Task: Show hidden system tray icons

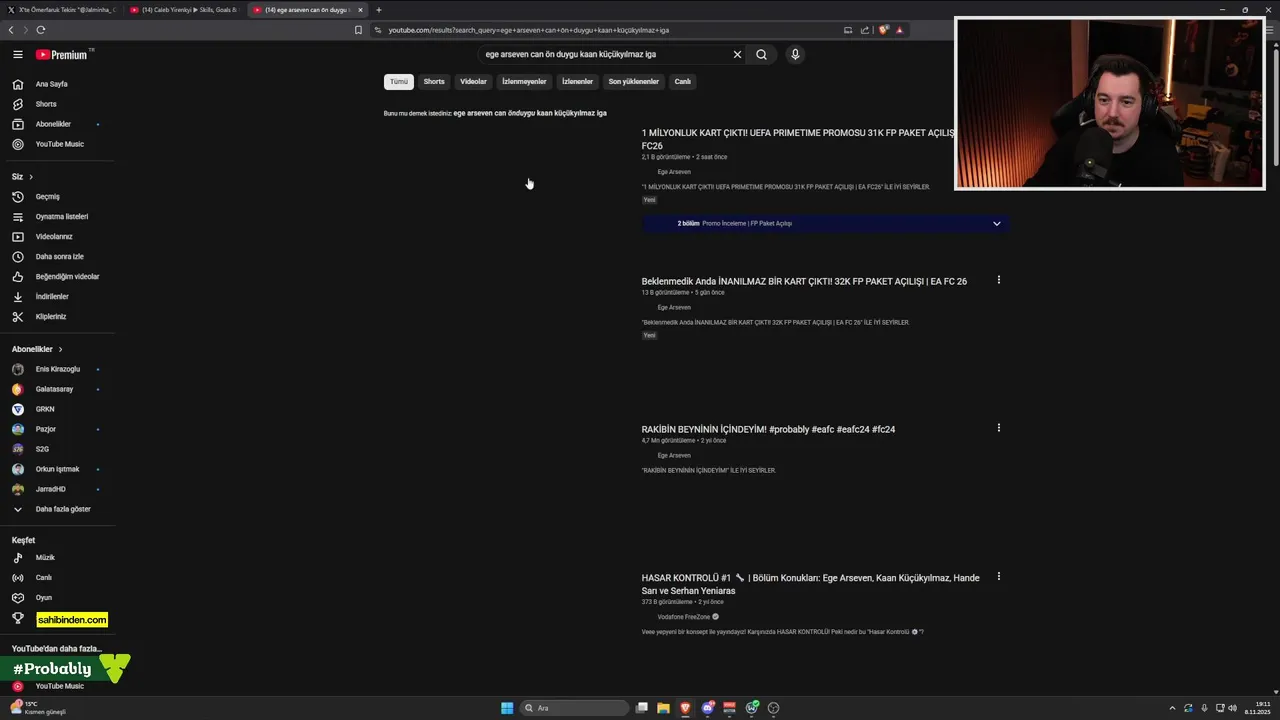Action: [x=1172, y=708]
